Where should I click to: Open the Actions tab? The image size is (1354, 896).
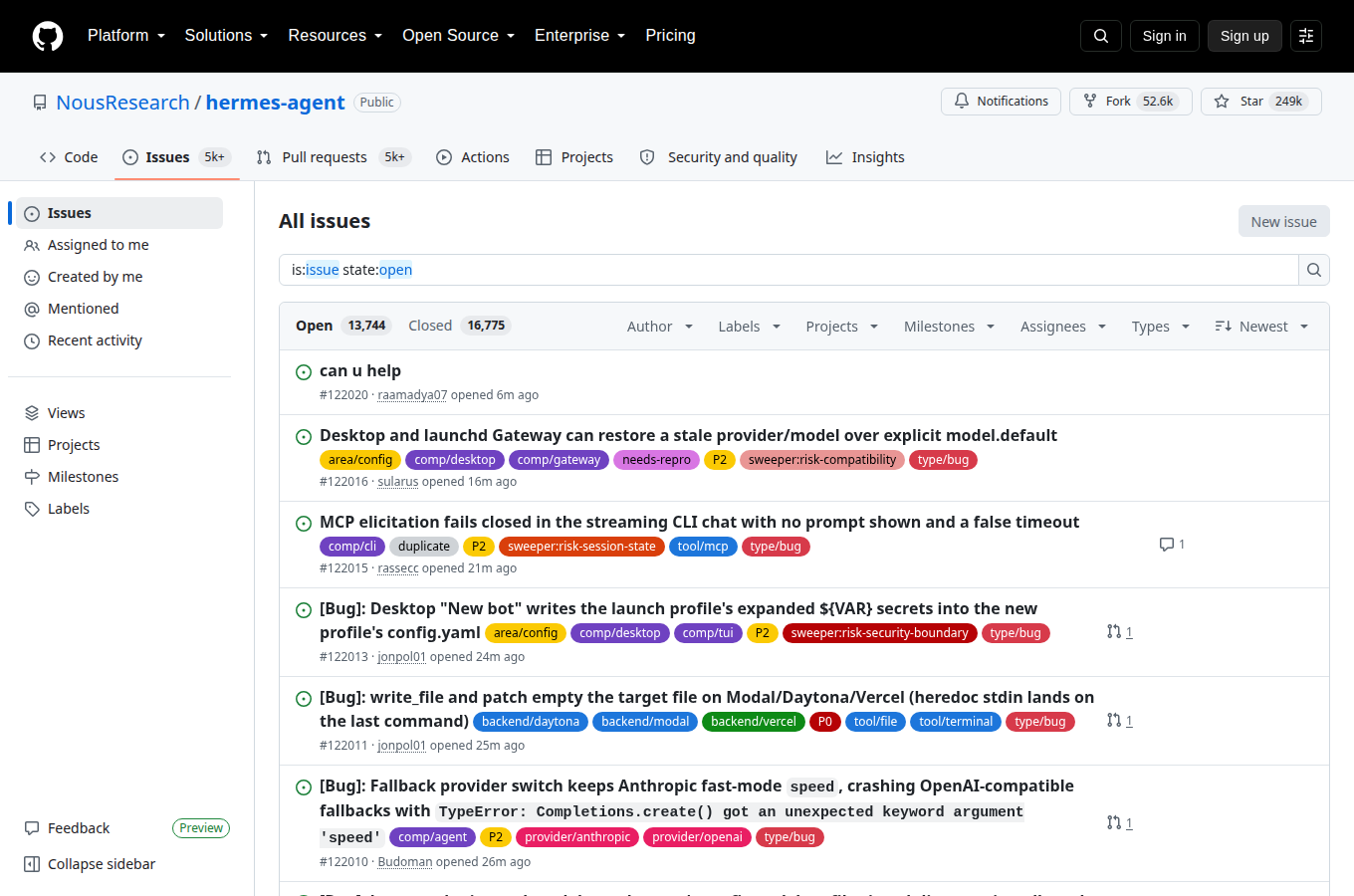coord(473,157)
